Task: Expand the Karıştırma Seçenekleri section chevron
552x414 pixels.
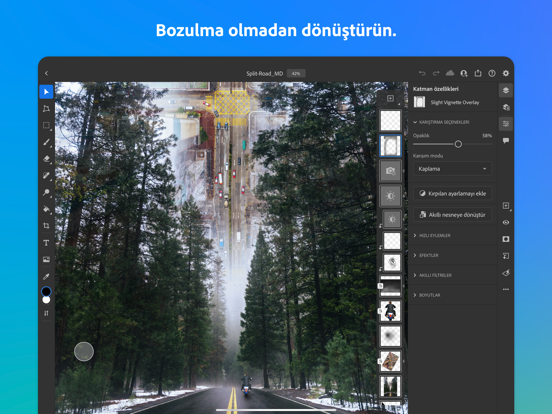Action: pyautogui.click(x=415, y=122)
